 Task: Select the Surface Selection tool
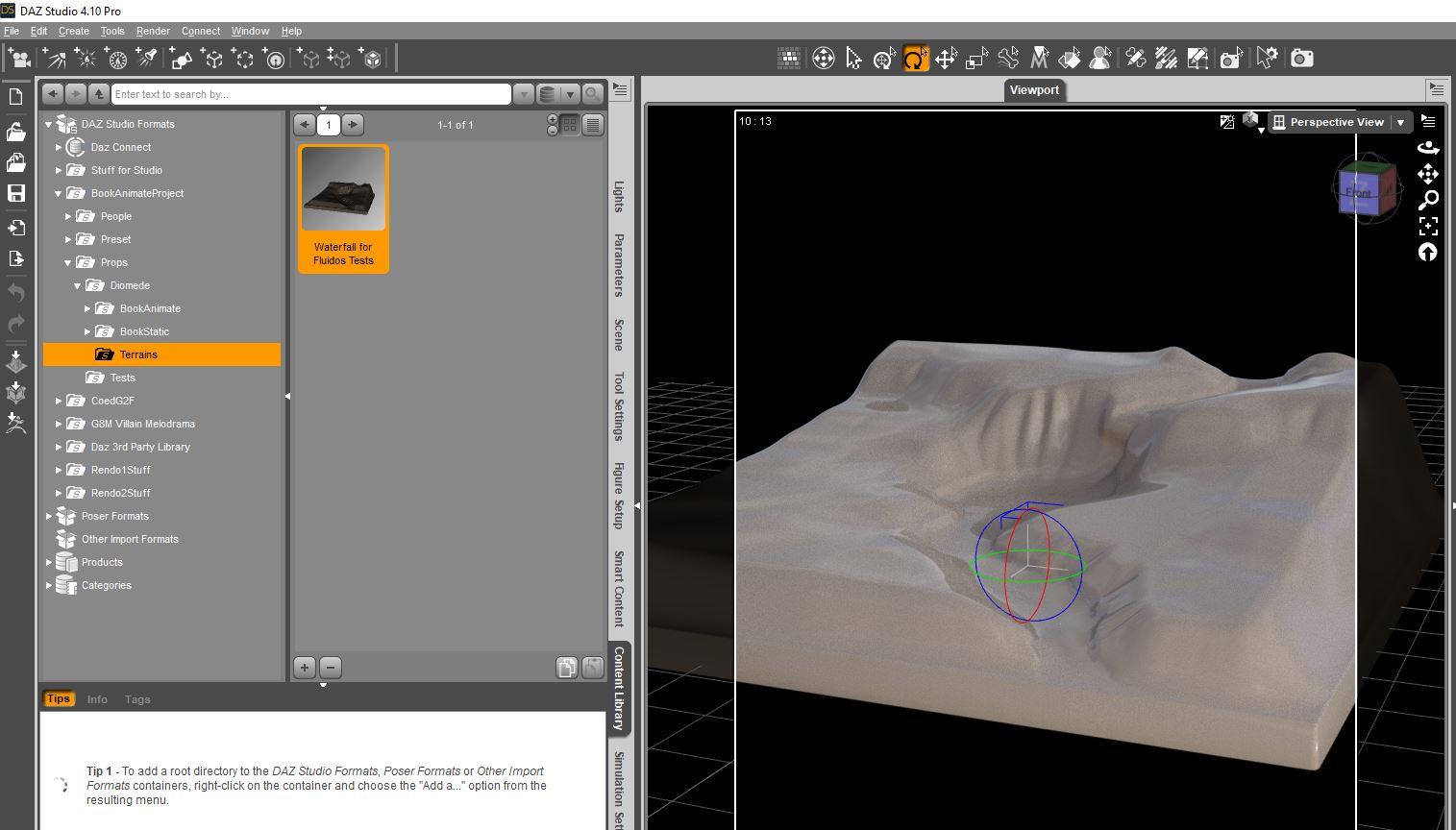(x=1070, y=59)
